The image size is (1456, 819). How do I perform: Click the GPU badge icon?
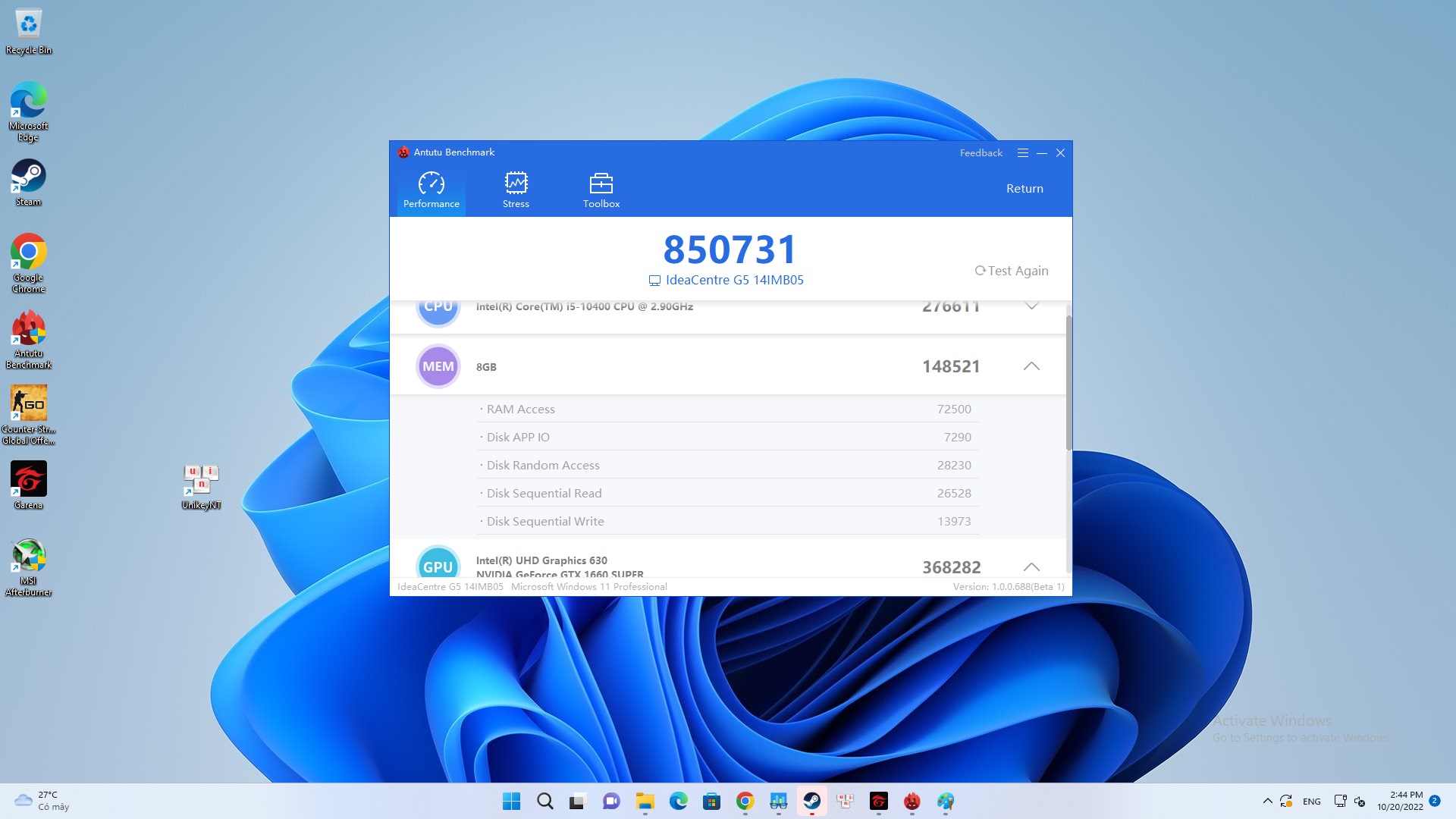click(438, 563)
